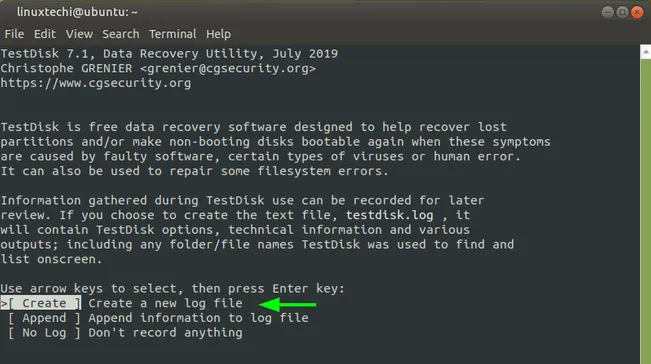Open the View menu
The height and width of the screenshot is (364, 651).
(x=79, y=34)
